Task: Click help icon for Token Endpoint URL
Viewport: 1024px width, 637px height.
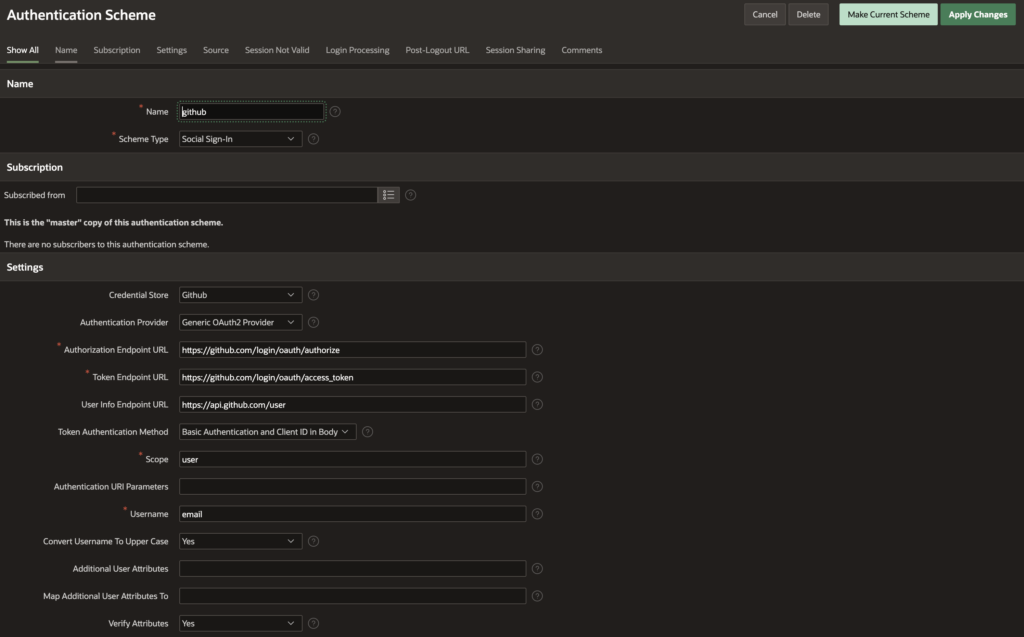Action: click(537, 377)
